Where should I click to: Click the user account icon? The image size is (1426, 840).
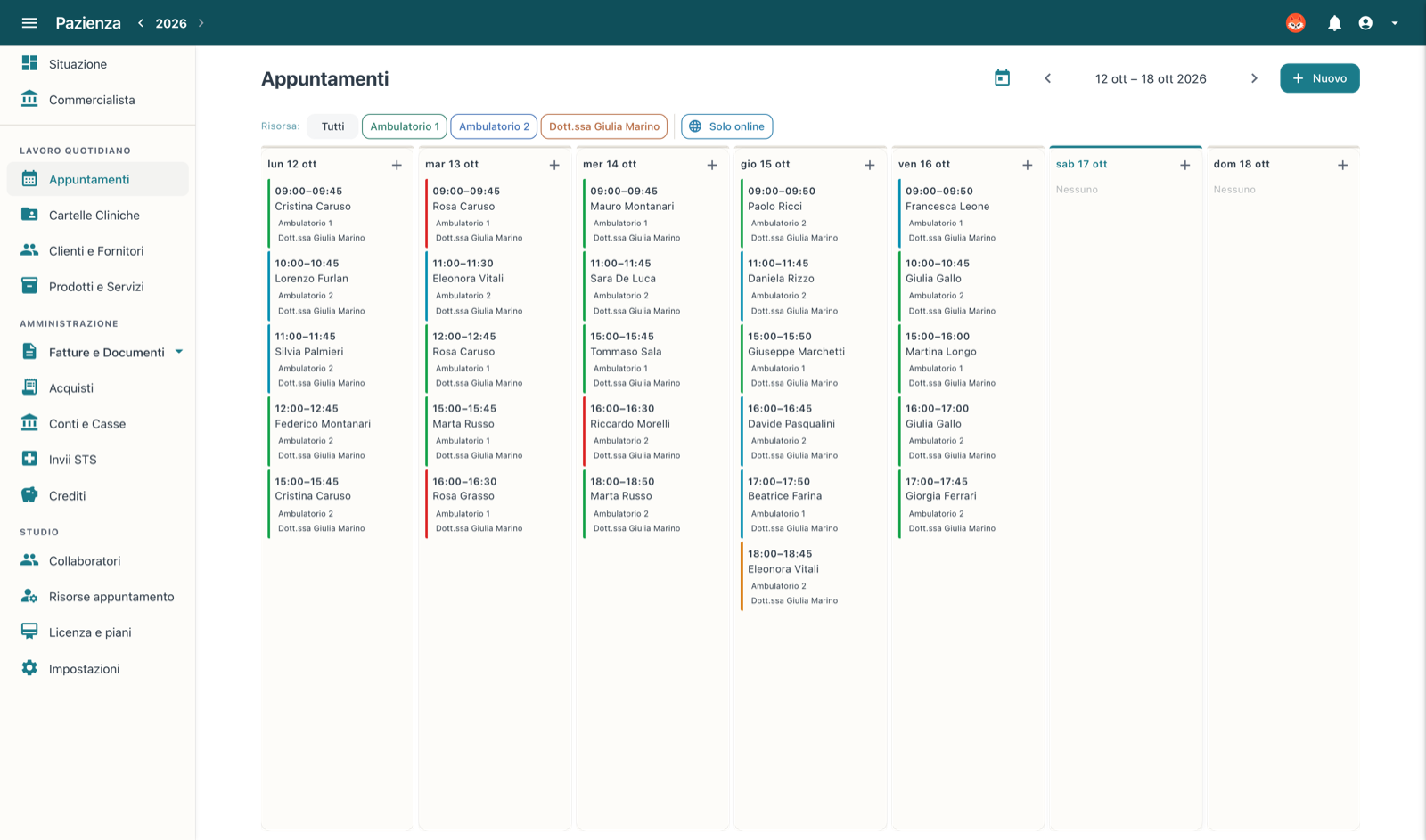coord(1365,23)
